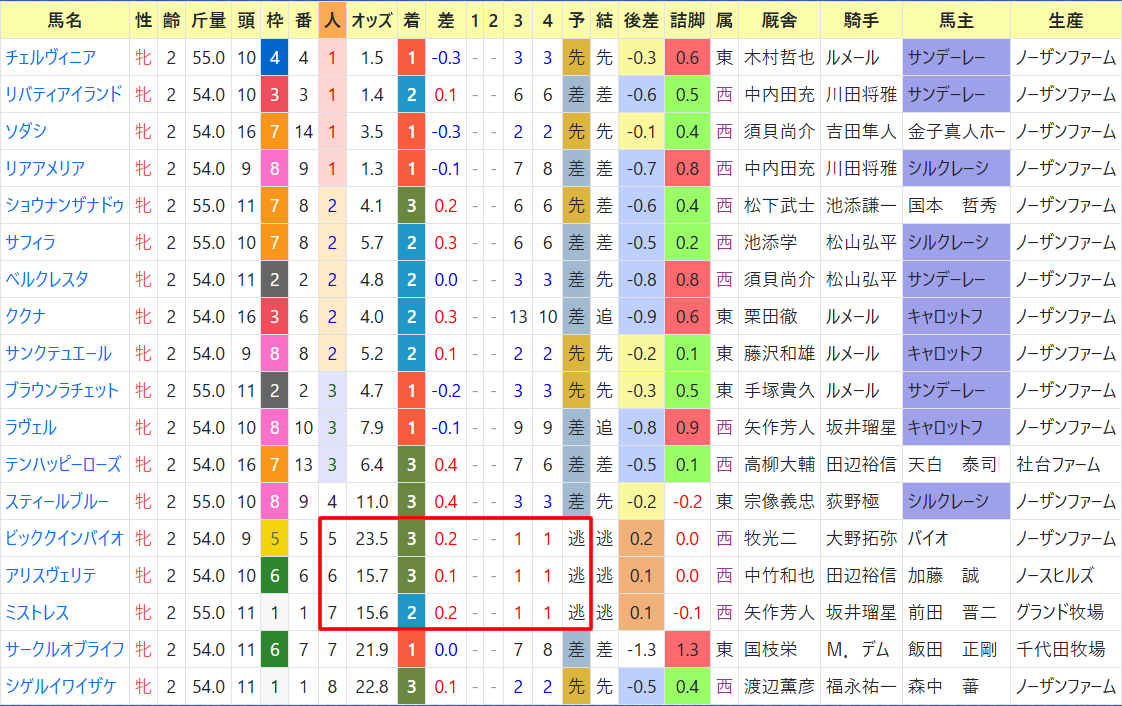1122x706 pixels.
Task: Click finish badge 2 in リバティアイランド row
Action: (x=411, y=94)
